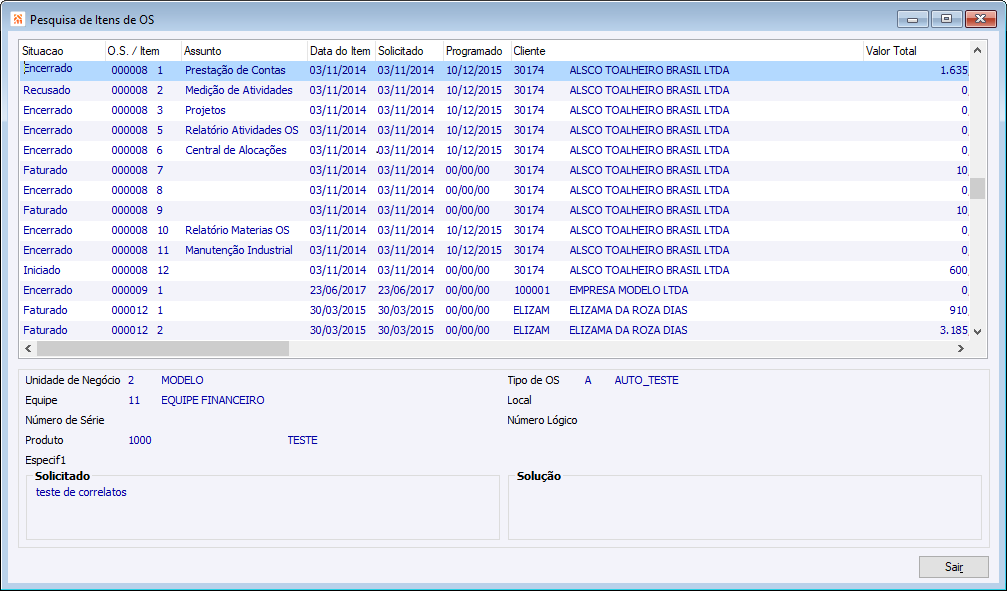Image resolution: width=1007 pixels, height=592 pixels.
Task: Sort by the Situacao column header
Action: click(x=62, y=51)
